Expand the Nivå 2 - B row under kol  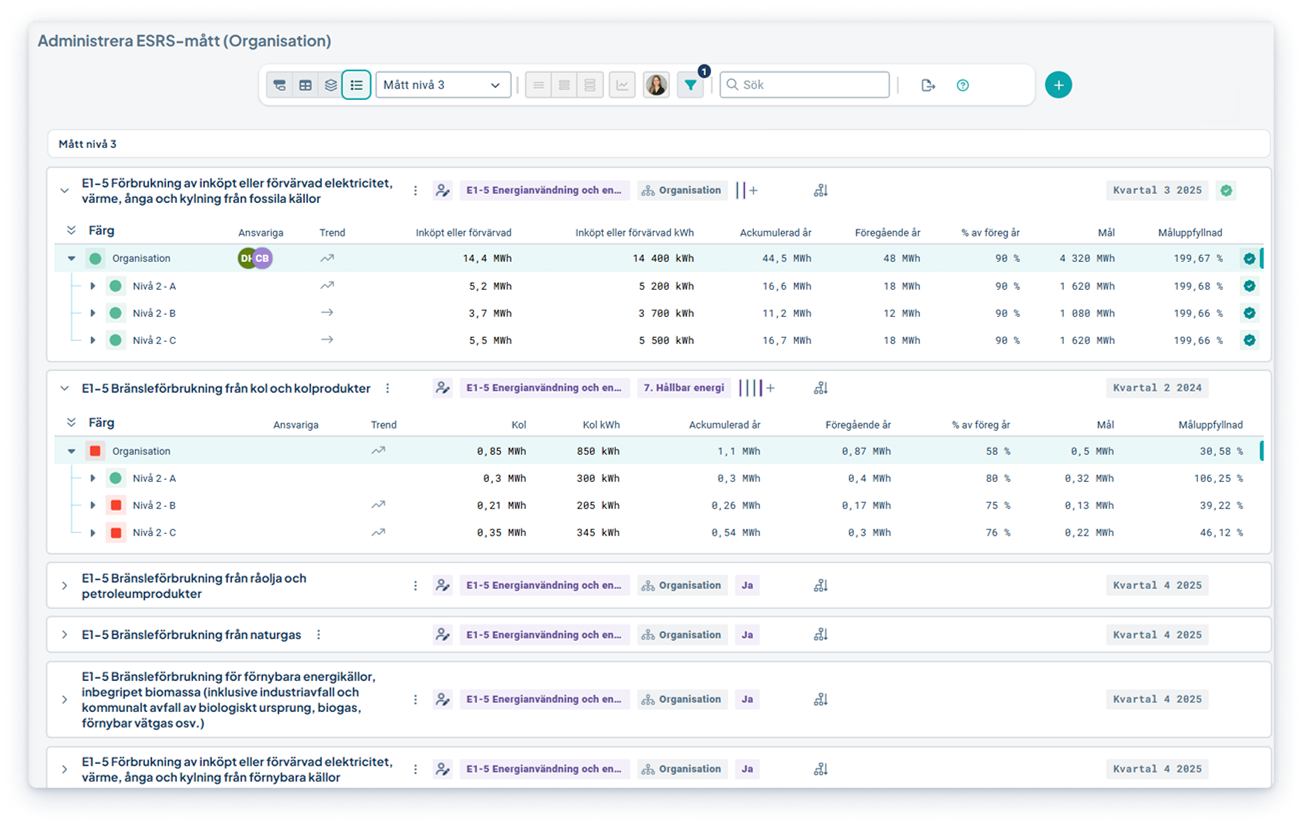coord(93,506)
